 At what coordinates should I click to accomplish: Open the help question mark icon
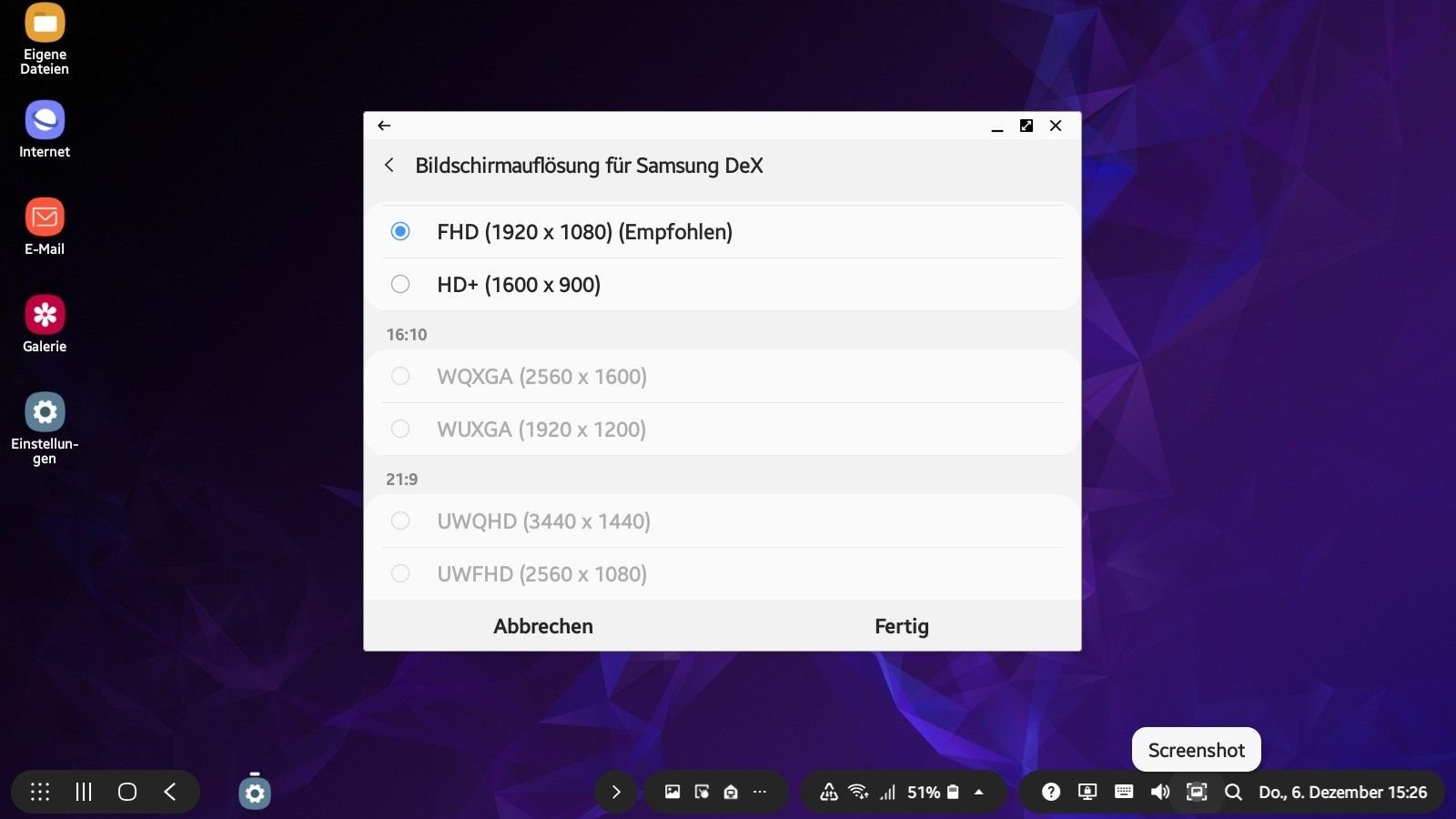click(x=1051, y=792)
